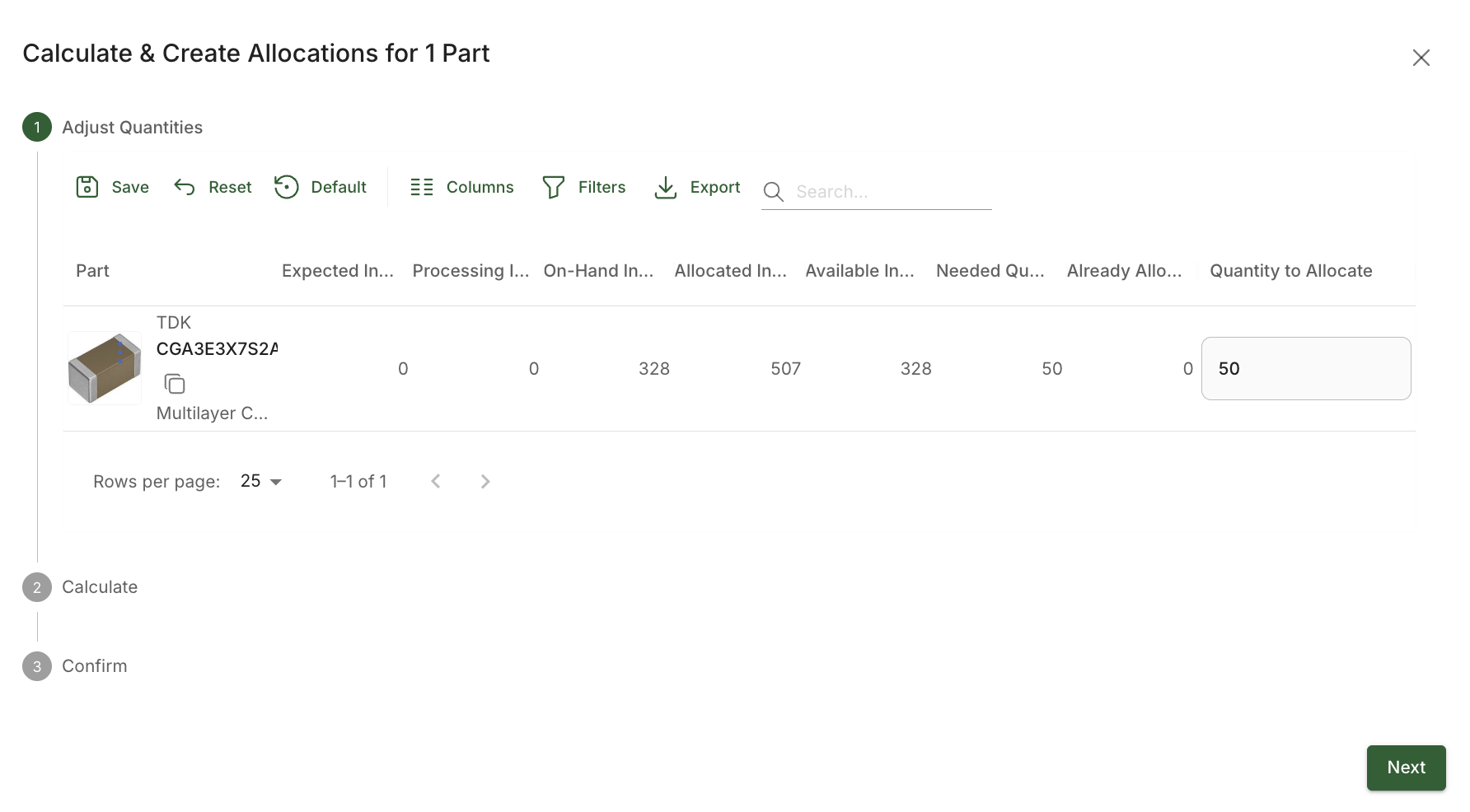The image size is (1470, 812).
Task: Sort by Already Allo... column header
Action: 1124,271
